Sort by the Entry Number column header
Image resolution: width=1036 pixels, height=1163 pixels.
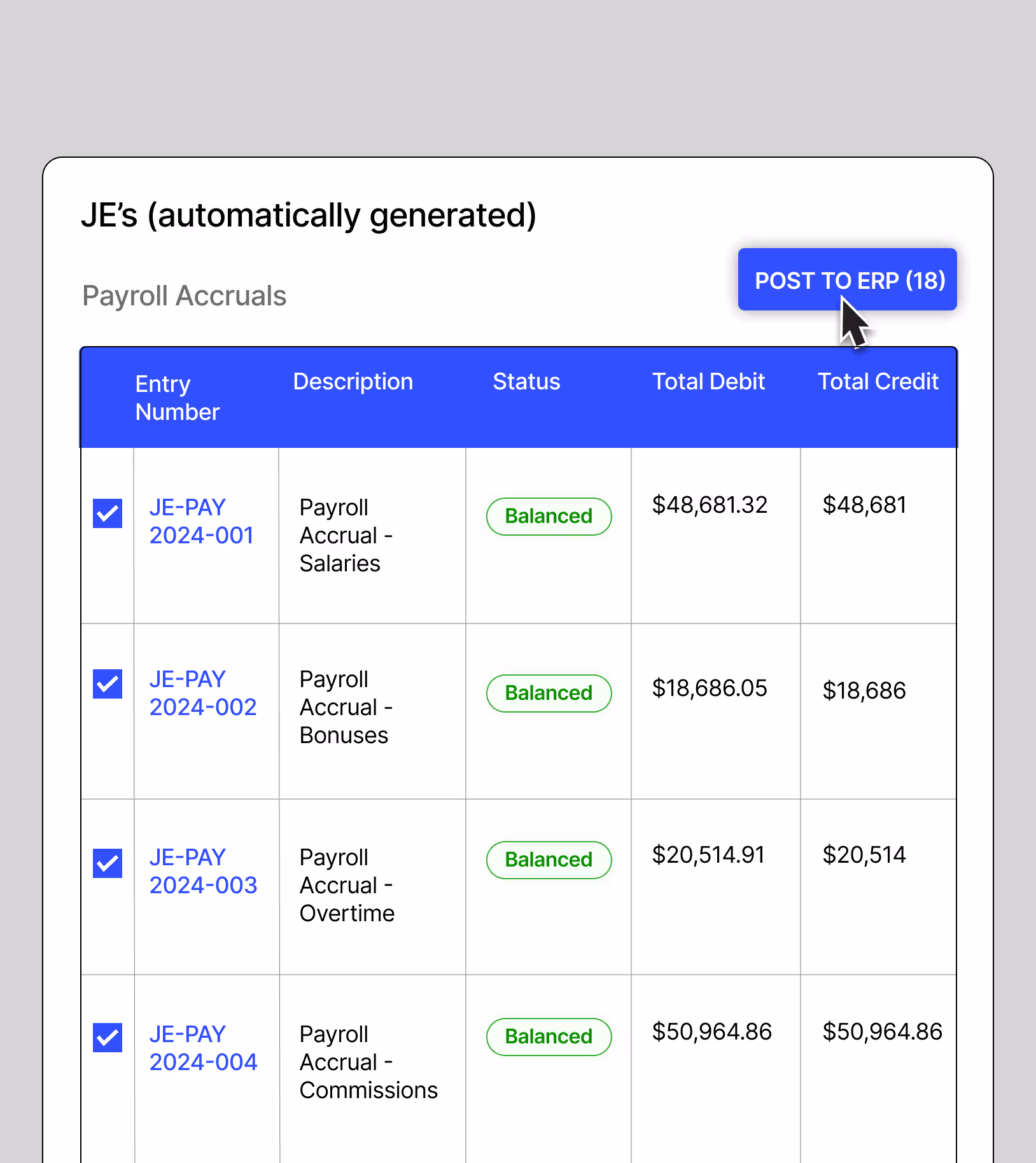coord(177,398)
